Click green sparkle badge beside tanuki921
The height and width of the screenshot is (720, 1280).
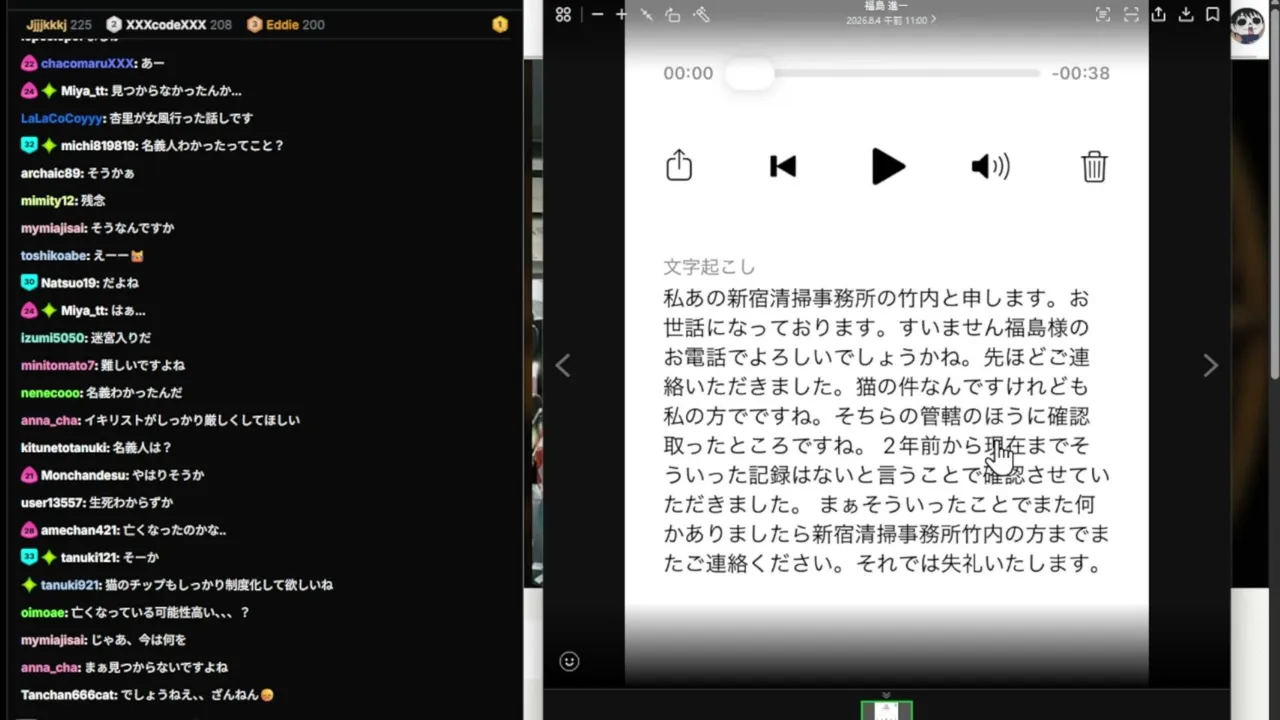point(29,585)
